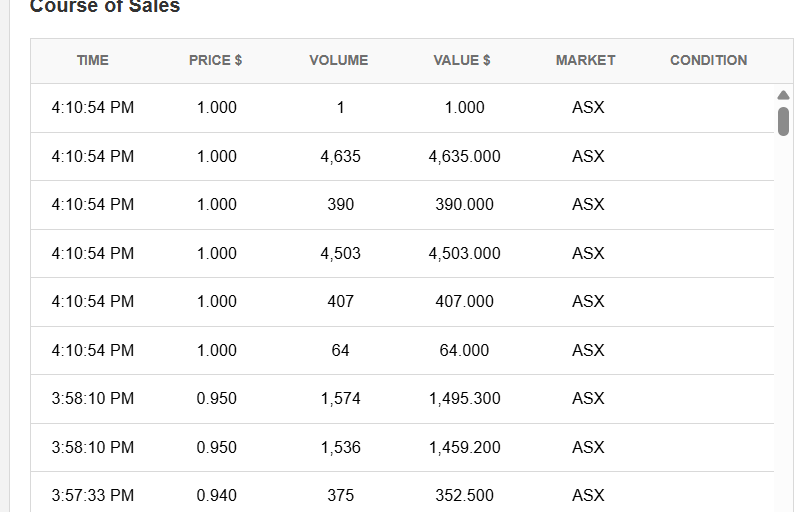This screenshot has height=512, width=800.
Task: Click the PRICE $ column header
Action: (x=215, y=60)
